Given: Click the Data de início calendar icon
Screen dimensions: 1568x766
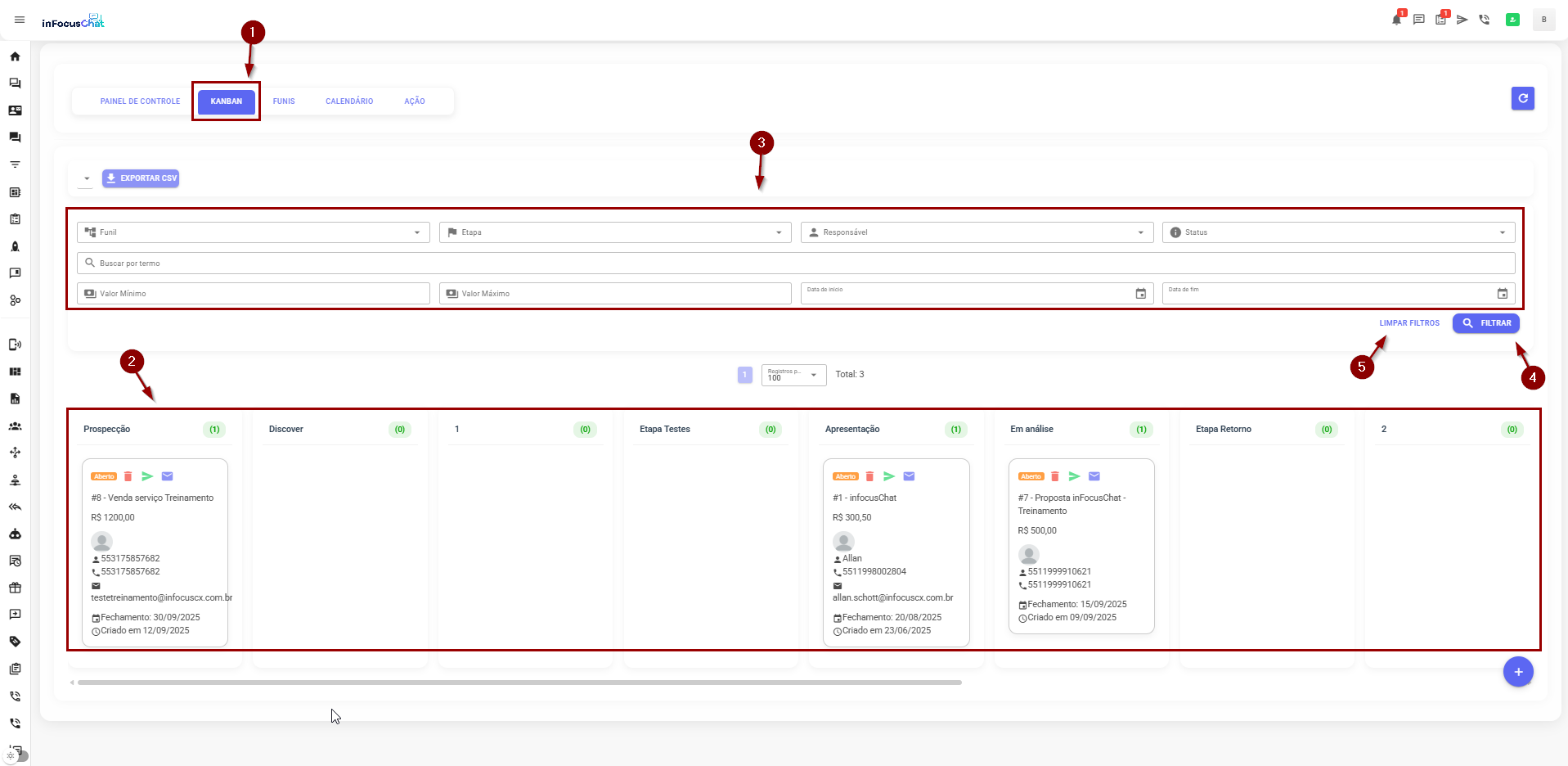Looking at the screenshot, I should point(1140,294).
